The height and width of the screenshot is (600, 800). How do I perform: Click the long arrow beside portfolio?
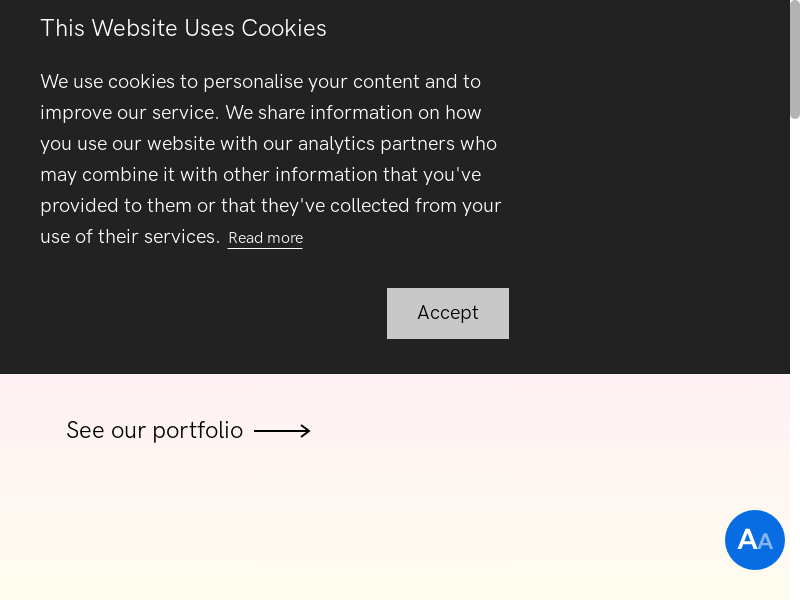click(x=282, y=431)
